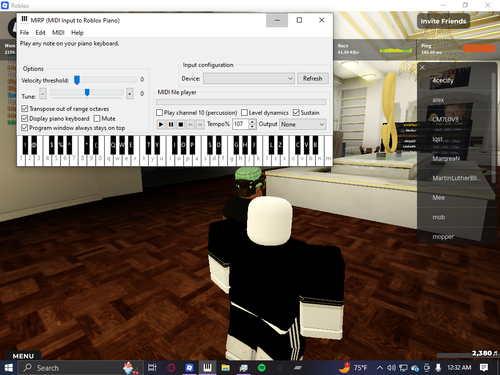Image resolution: width=500 pixels, height=375 pixels.
Task: Open the Help menu in MIRP
Action: click(x=77, y=33)
